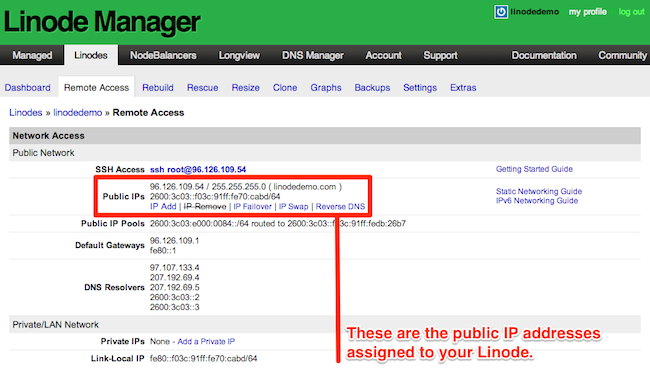
Task: Open the Reverse DNS link
Action: point(340,207)
